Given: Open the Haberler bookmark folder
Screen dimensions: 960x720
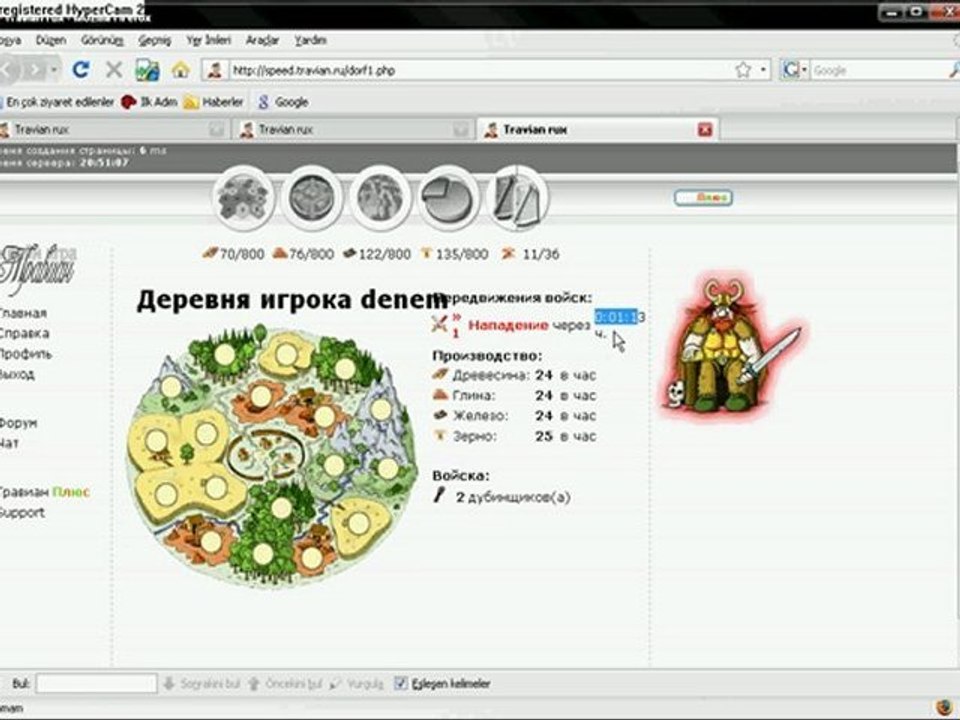Looking at the screenshot, I should (214, 102).
